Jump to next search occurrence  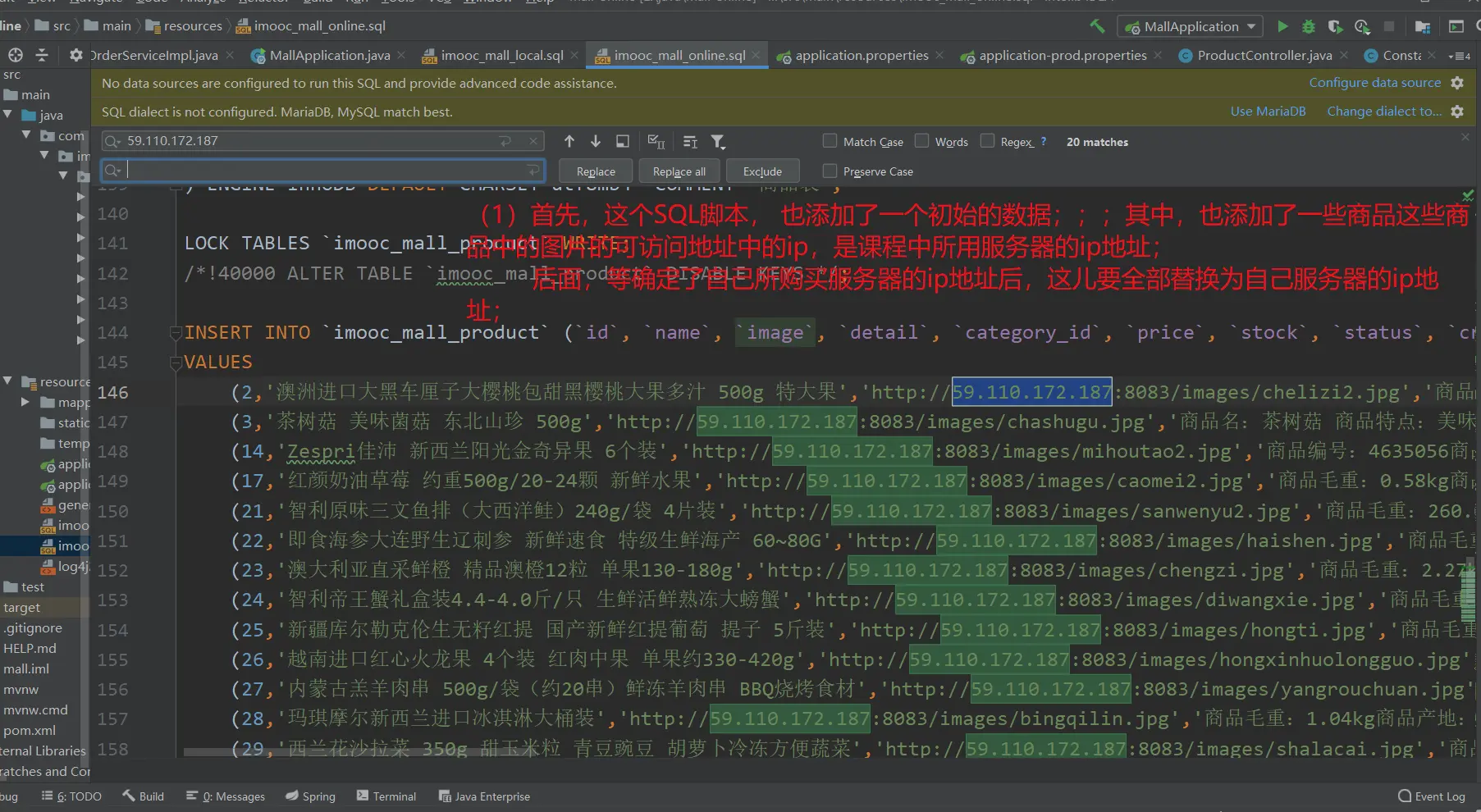[596, 142]
